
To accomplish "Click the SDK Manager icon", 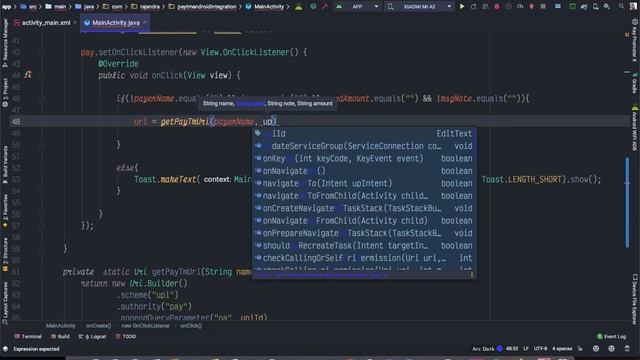I will click(607, 7).
